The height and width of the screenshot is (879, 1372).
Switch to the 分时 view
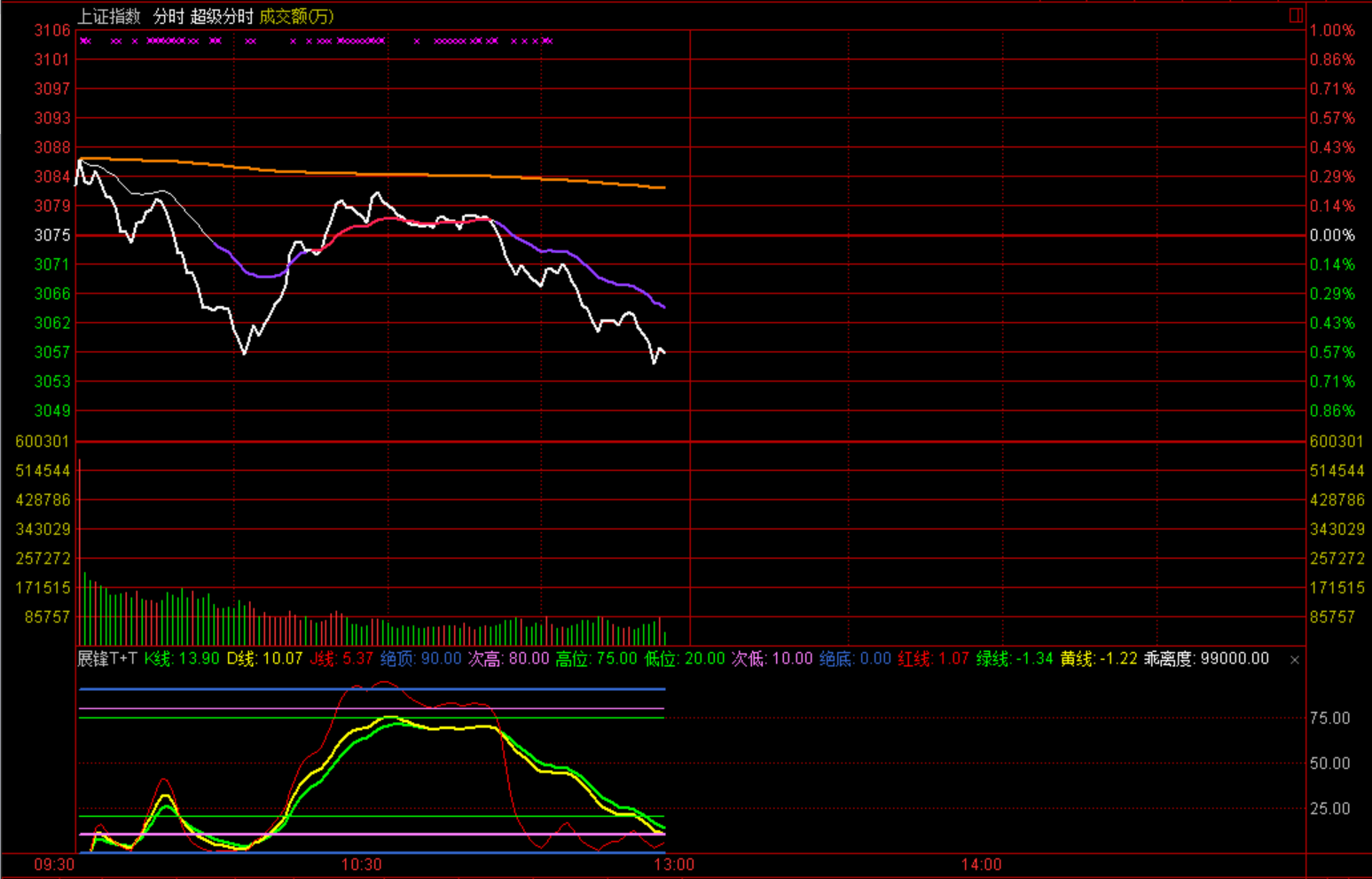pyautogui.click(x=169, y=16)
